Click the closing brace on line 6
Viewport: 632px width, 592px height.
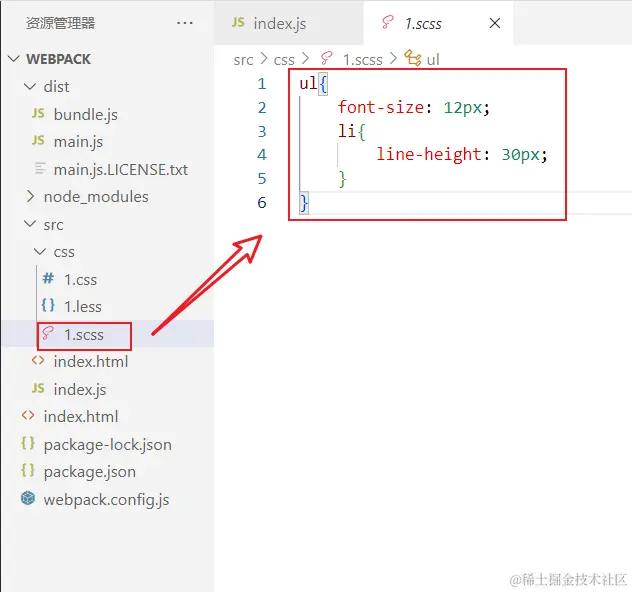304,203
